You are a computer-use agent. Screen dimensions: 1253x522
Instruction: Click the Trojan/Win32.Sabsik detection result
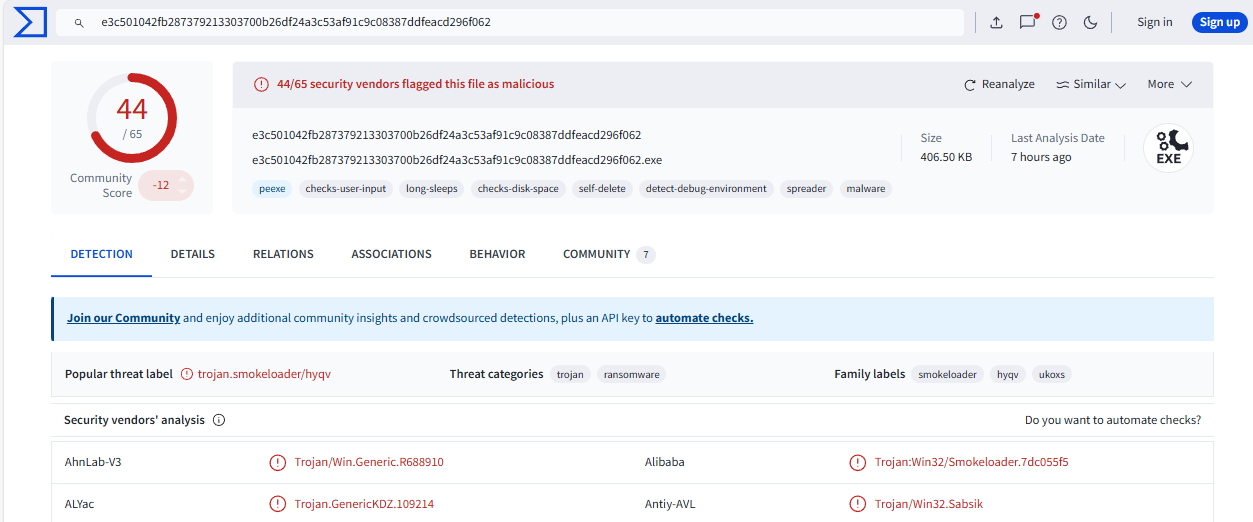tap(931, 504)
